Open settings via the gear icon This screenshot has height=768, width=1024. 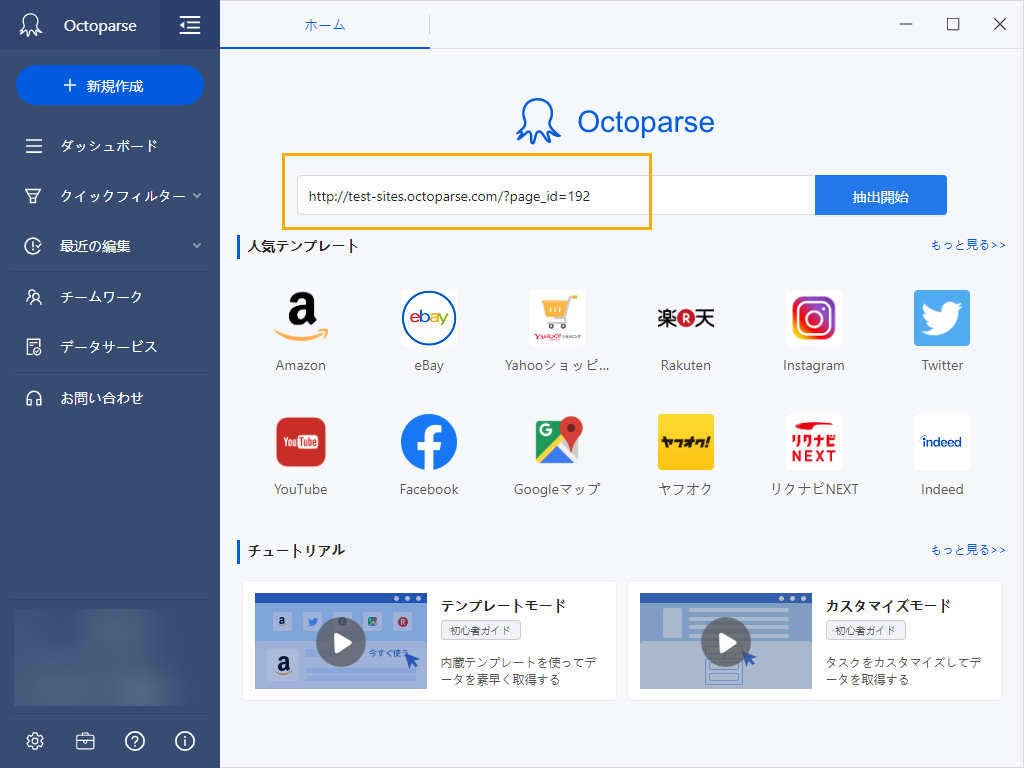[x=35, y=741]
